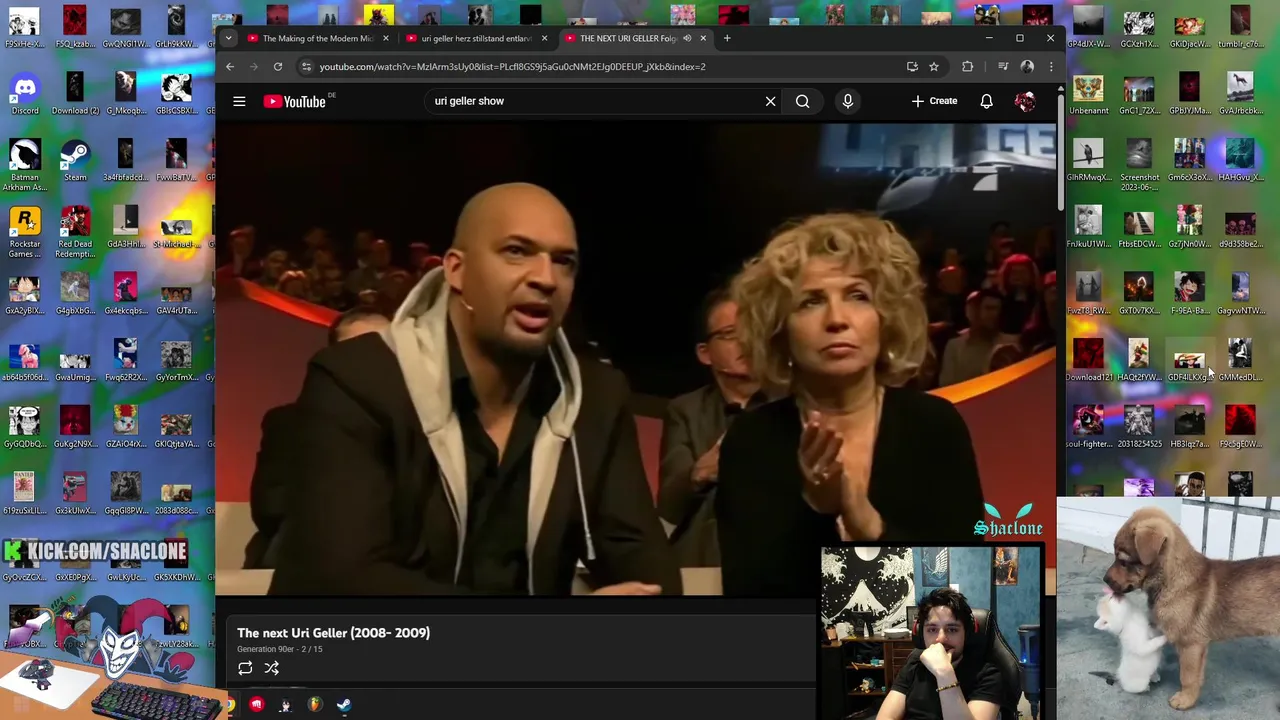Screen dimensions: 1280x720
Task: Start voice search with the microphone
Action: [847, 101]
